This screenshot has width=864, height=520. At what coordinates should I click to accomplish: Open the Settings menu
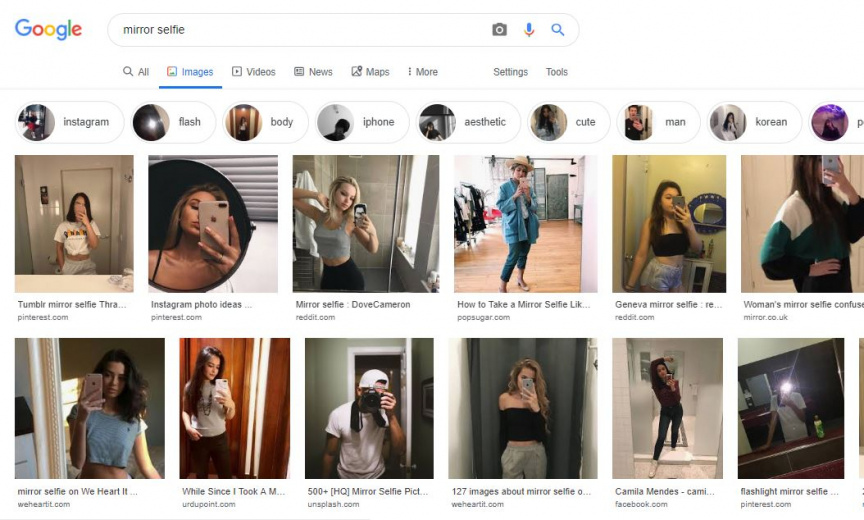(x=510, y=72)
